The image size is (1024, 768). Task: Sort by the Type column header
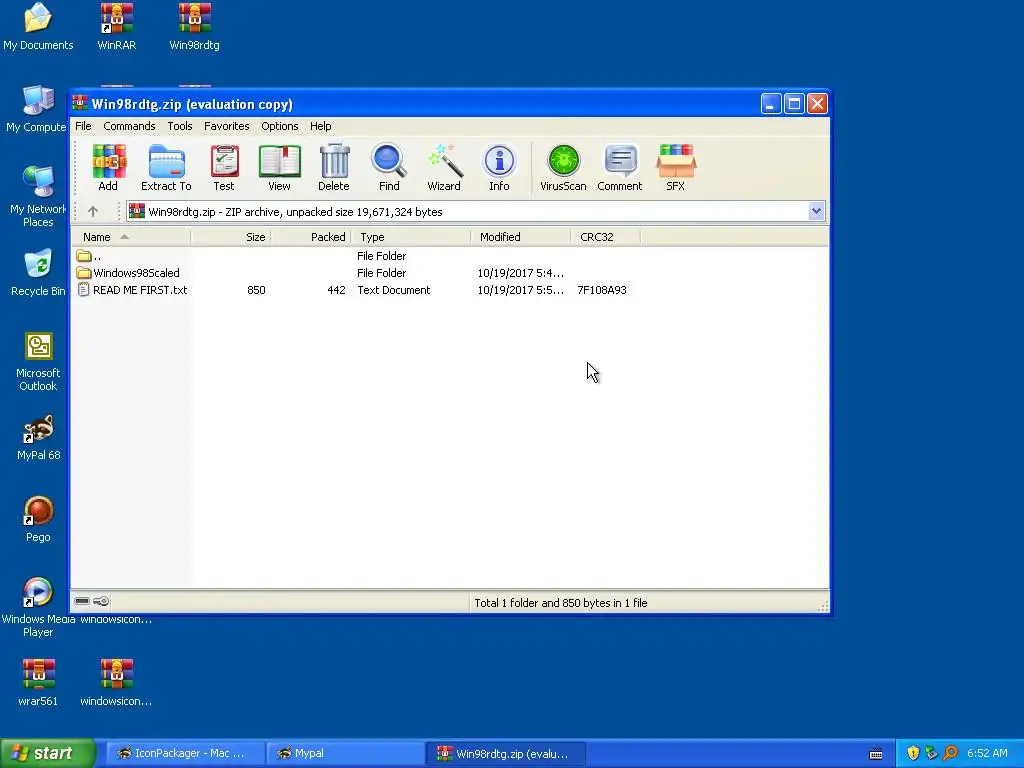pyautogui.click(x=411, y=237)
